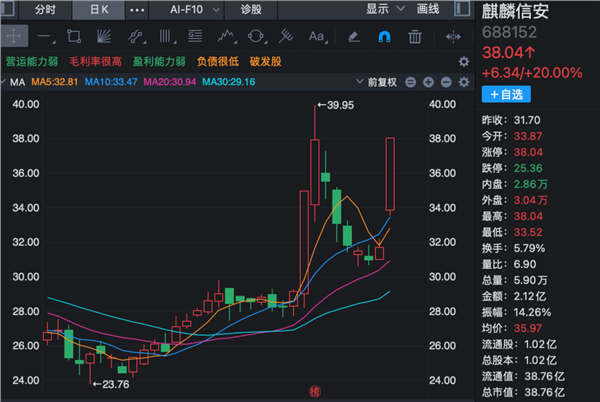Select the horizontal retracement levels tool
600x402 pixels.
195,36
